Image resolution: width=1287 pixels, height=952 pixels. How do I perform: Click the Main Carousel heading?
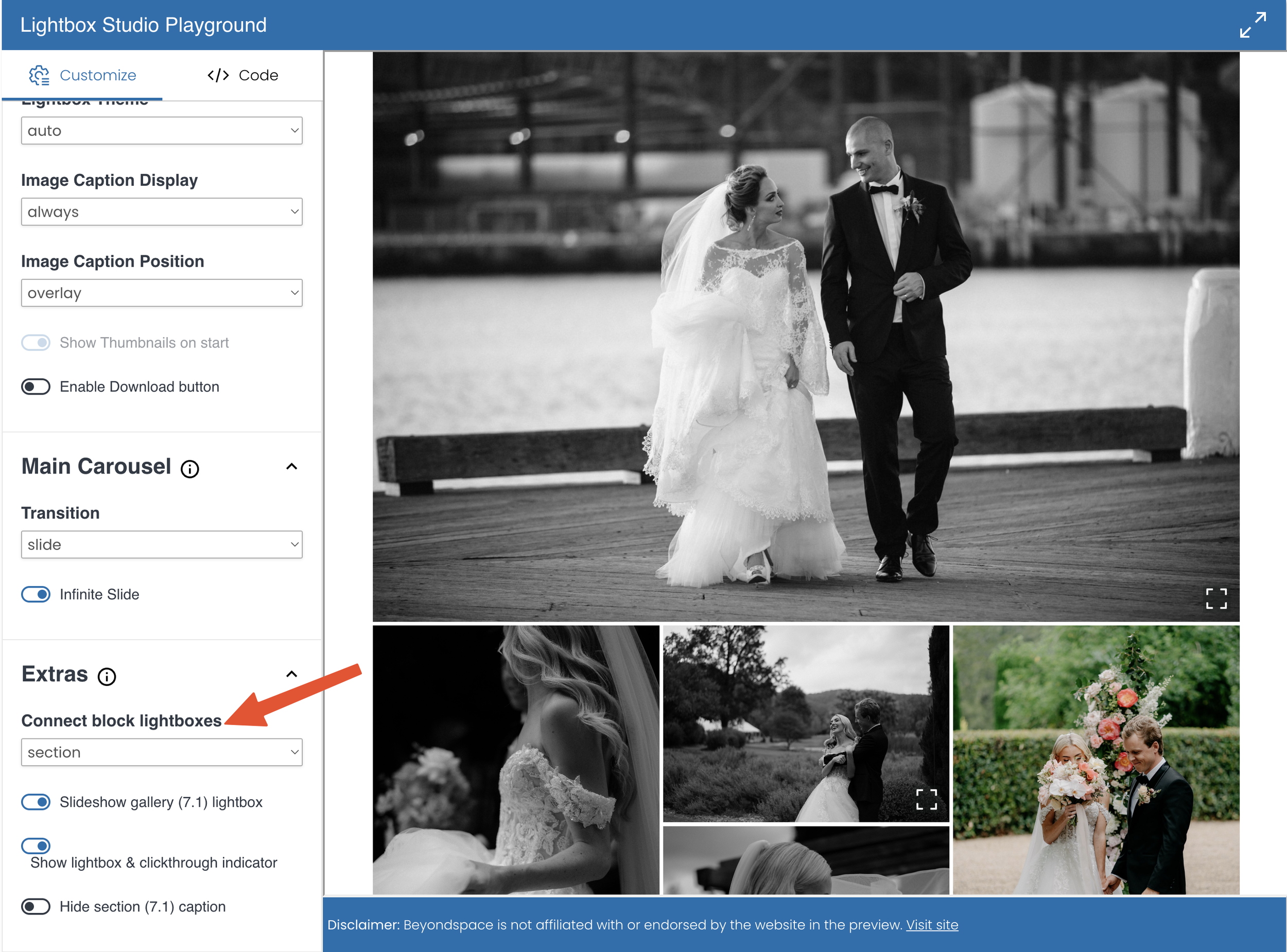pyautogui.click(x=96, y=466)
